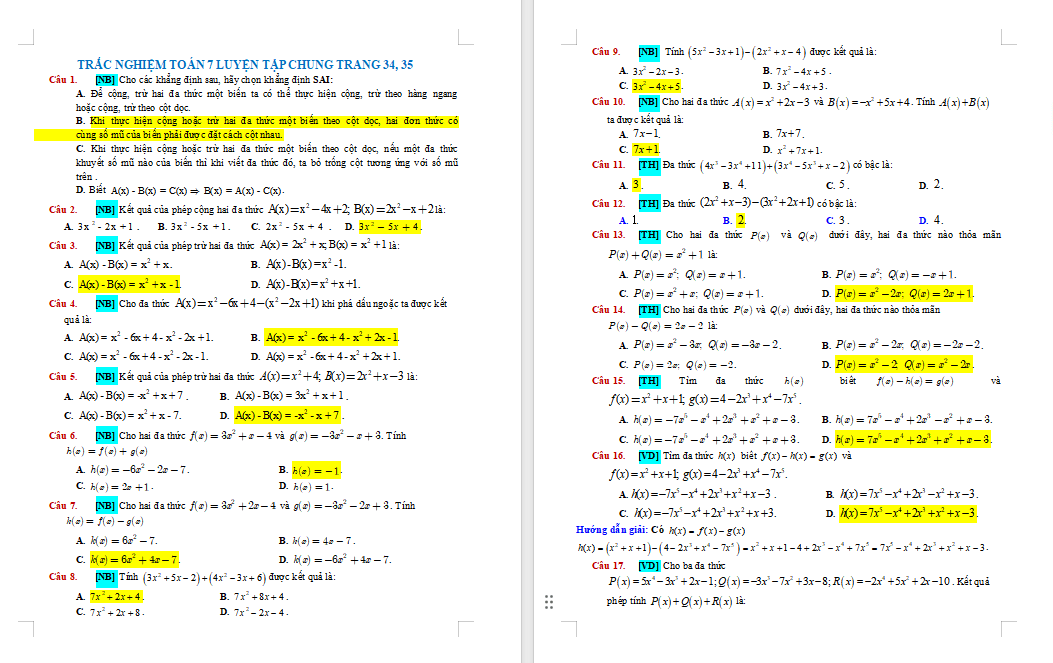Select the 'Câu 17.' question label
Image resolution: width=1053 pixels, height=663 pixels.
coord(608,566)
